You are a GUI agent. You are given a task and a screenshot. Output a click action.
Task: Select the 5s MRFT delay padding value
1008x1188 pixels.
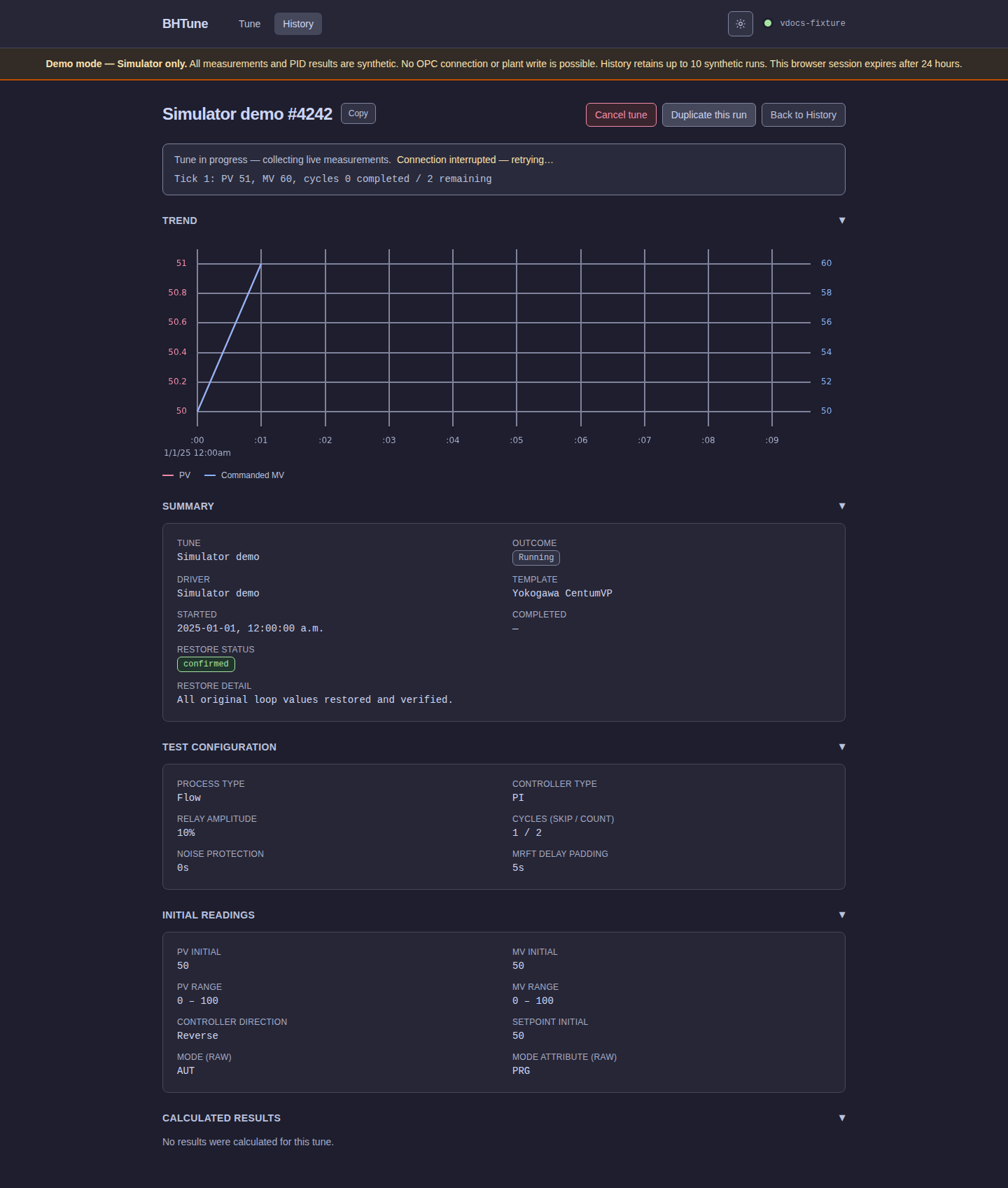tap(518, 868)
